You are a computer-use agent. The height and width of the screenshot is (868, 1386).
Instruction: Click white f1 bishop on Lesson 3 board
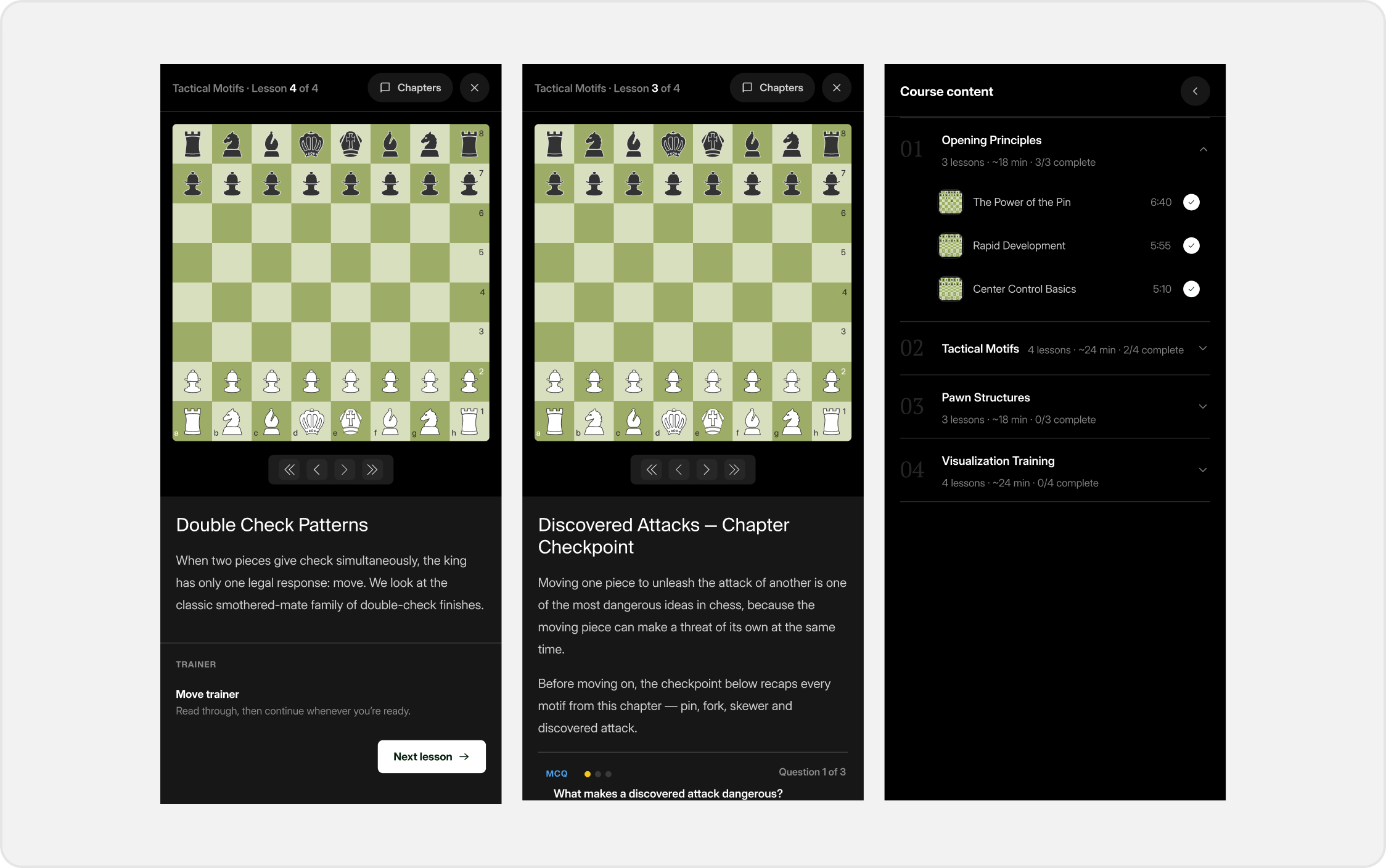752,422
